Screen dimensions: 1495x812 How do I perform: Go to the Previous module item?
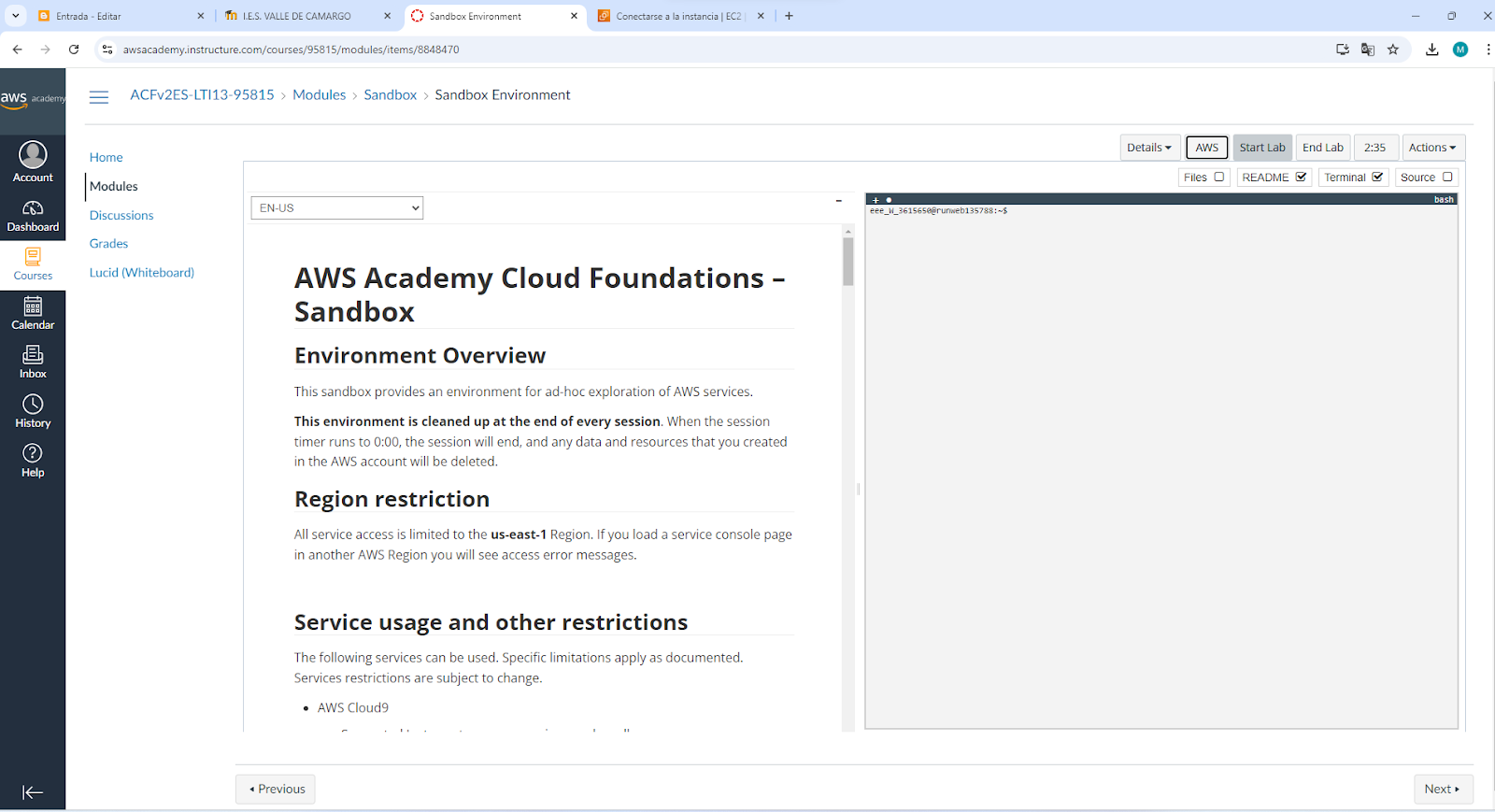(276, 789)
